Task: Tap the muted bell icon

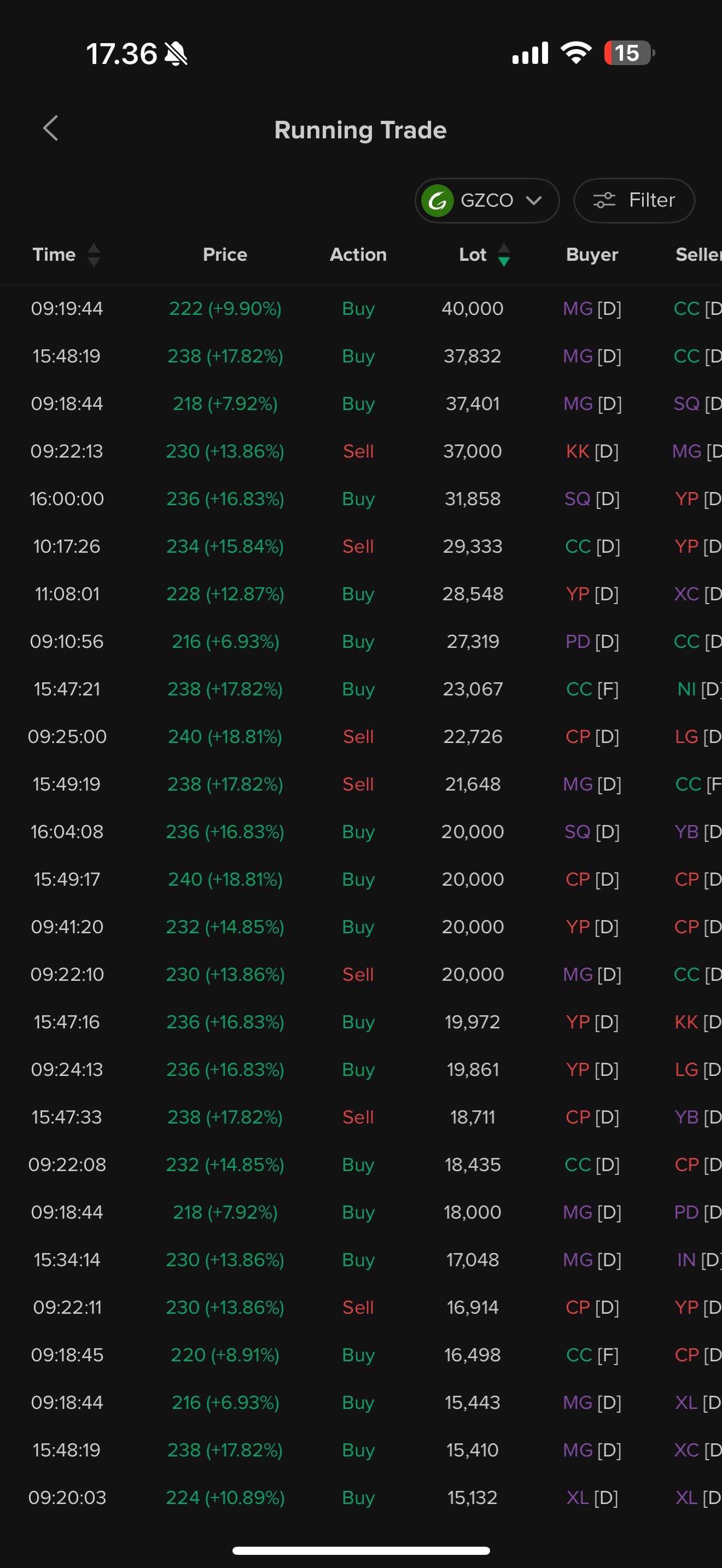Action: [176, 54]
